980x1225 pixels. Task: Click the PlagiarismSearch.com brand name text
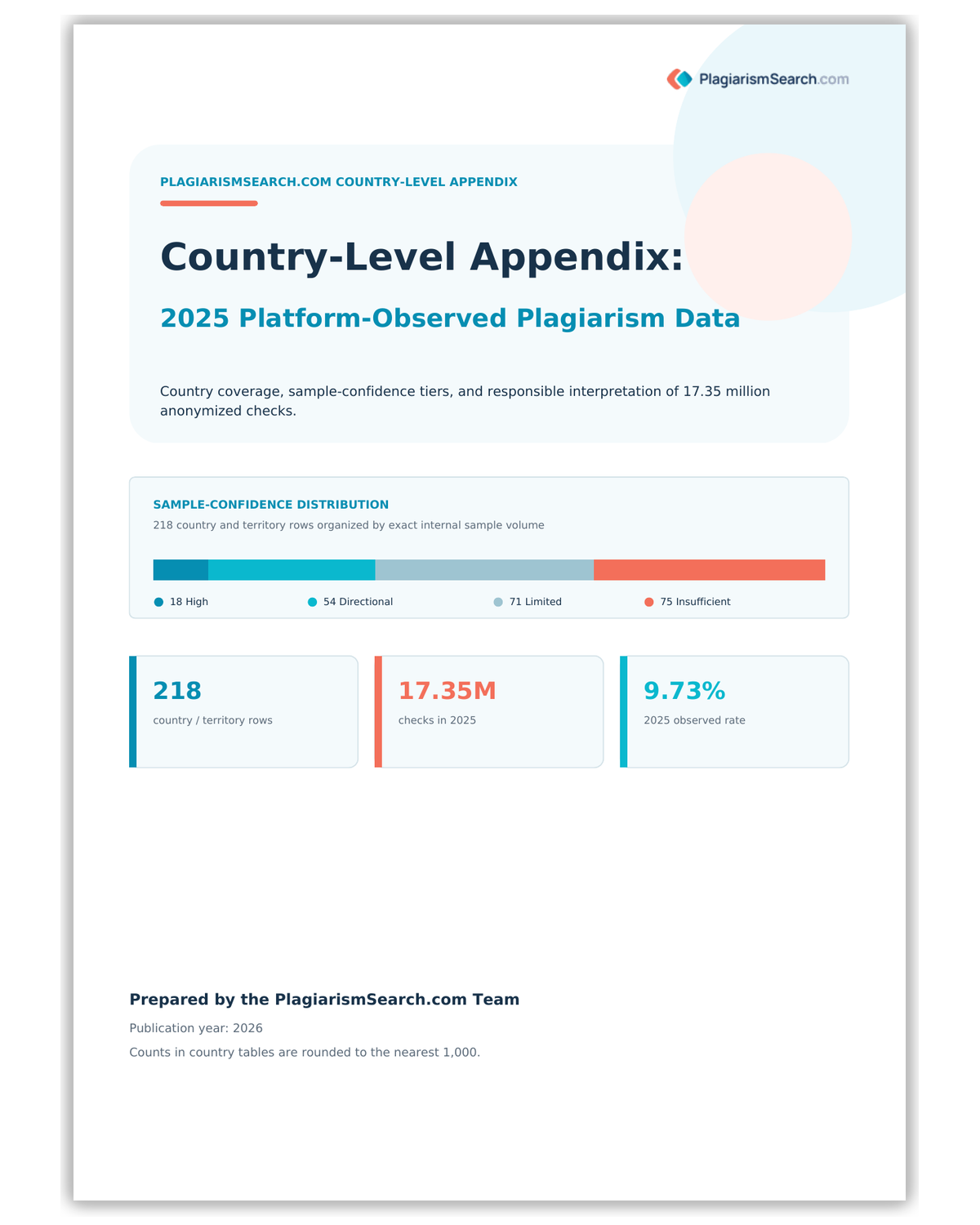pyautogui.click(x=773, y=79)
